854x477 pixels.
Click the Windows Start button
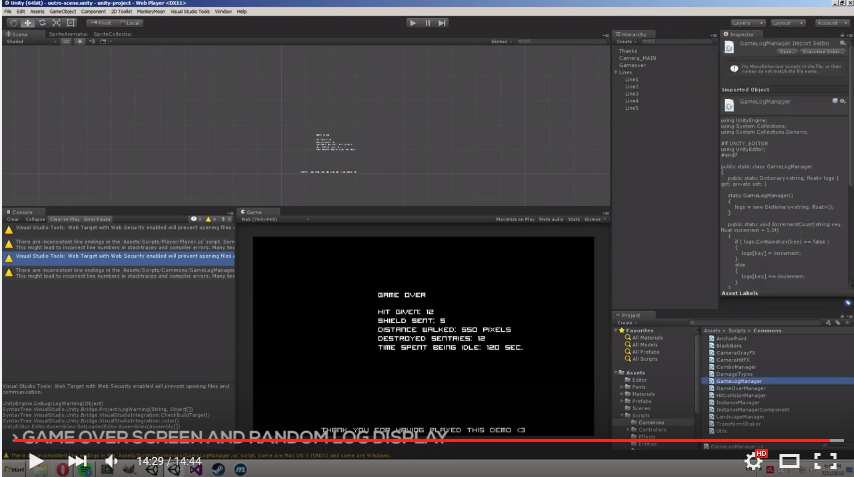pos(14,469)
